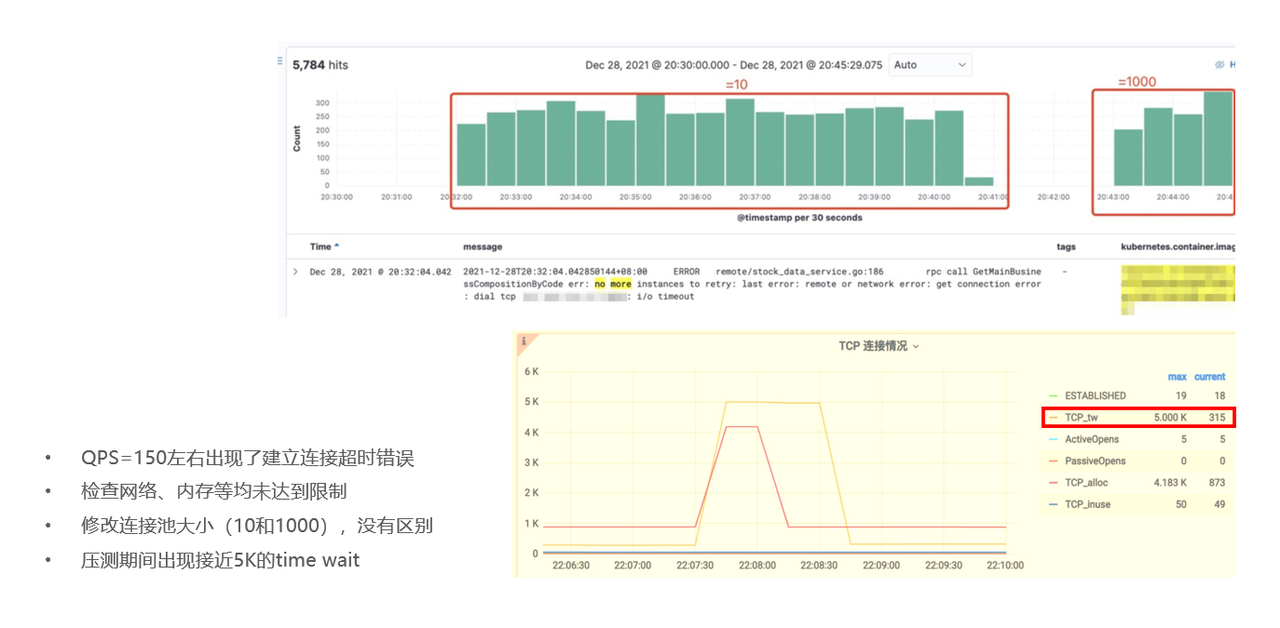The height and width of the screenshot is (628, 1280).
Task: Sort legend by max column
Action: click(x=1177, y=377)
